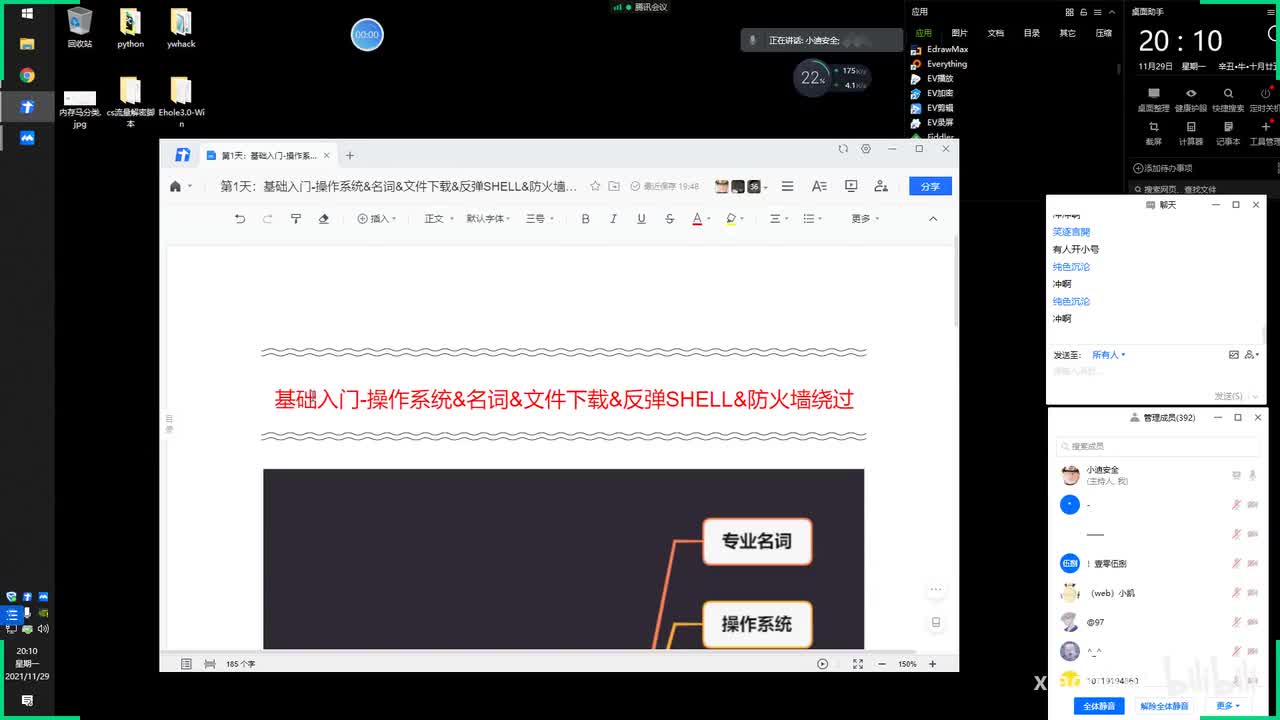The image size is (1280, 720).
Task: Toggle strikethrough formatting
Action: point(669,218)
